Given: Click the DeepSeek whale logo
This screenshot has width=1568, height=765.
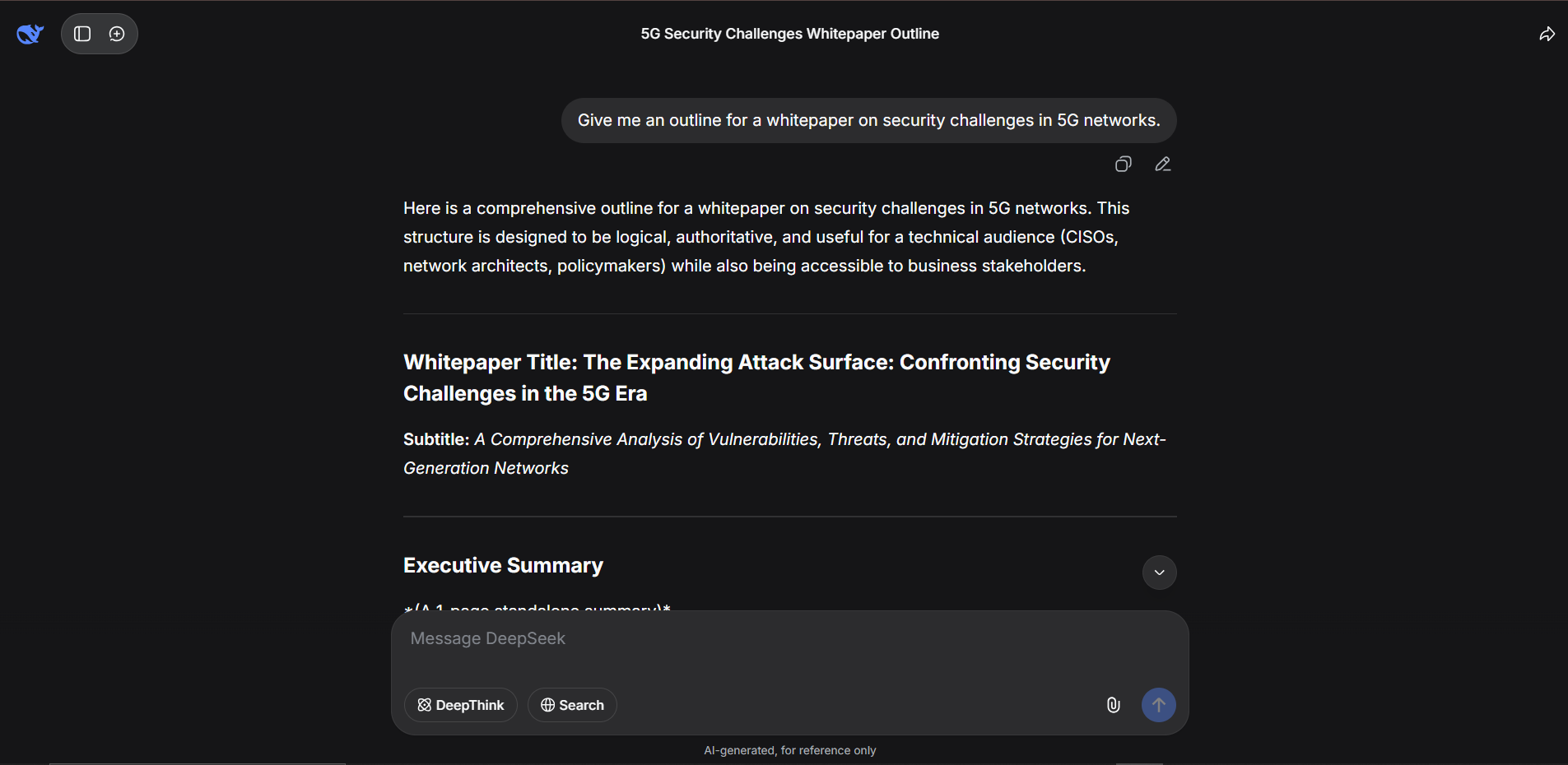Looking at the screenshot, I should [x=30, y=34].
